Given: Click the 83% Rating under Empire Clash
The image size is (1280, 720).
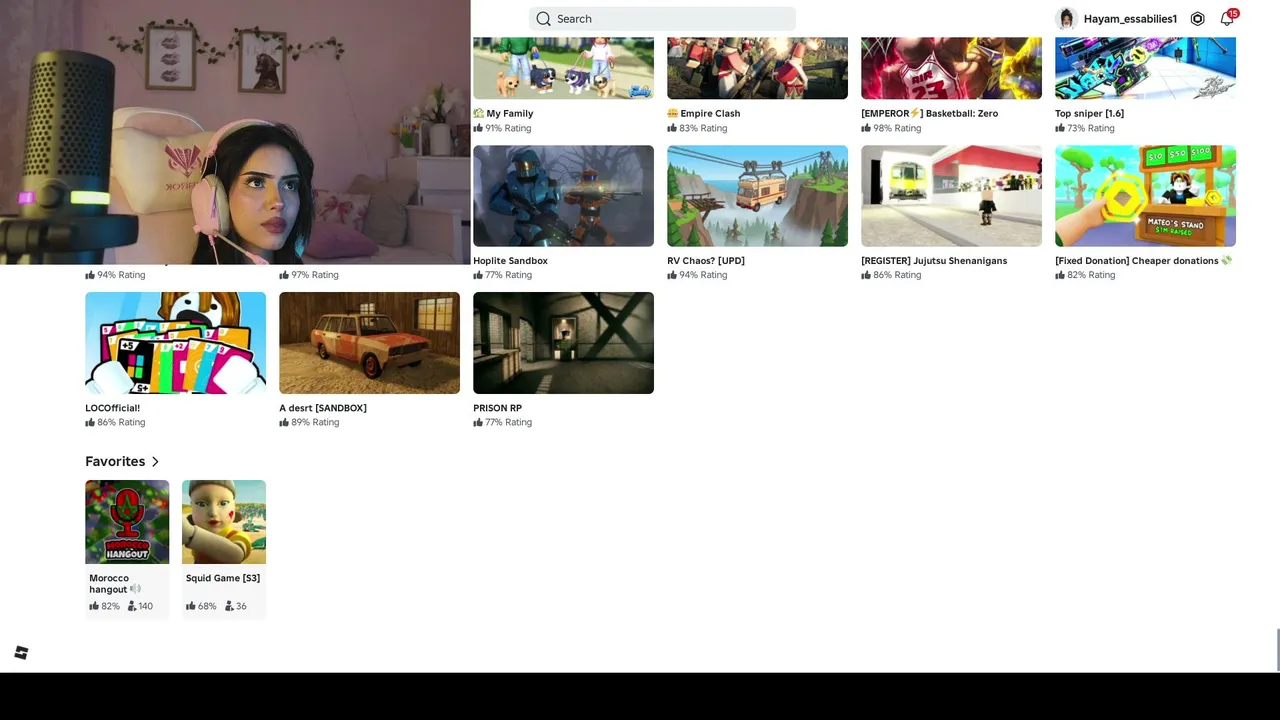Looking at the screenshot, I should coord(697,128).
